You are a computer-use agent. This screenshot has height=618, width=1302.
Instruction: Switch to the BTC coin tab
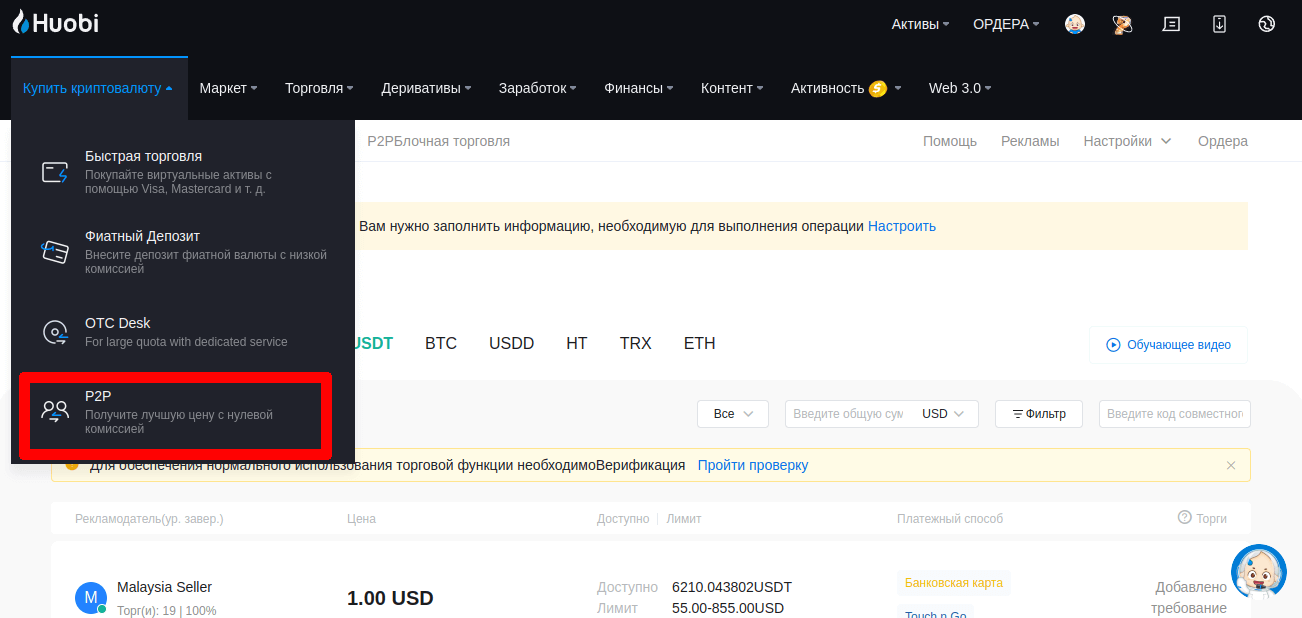click(x=441, y=343)
